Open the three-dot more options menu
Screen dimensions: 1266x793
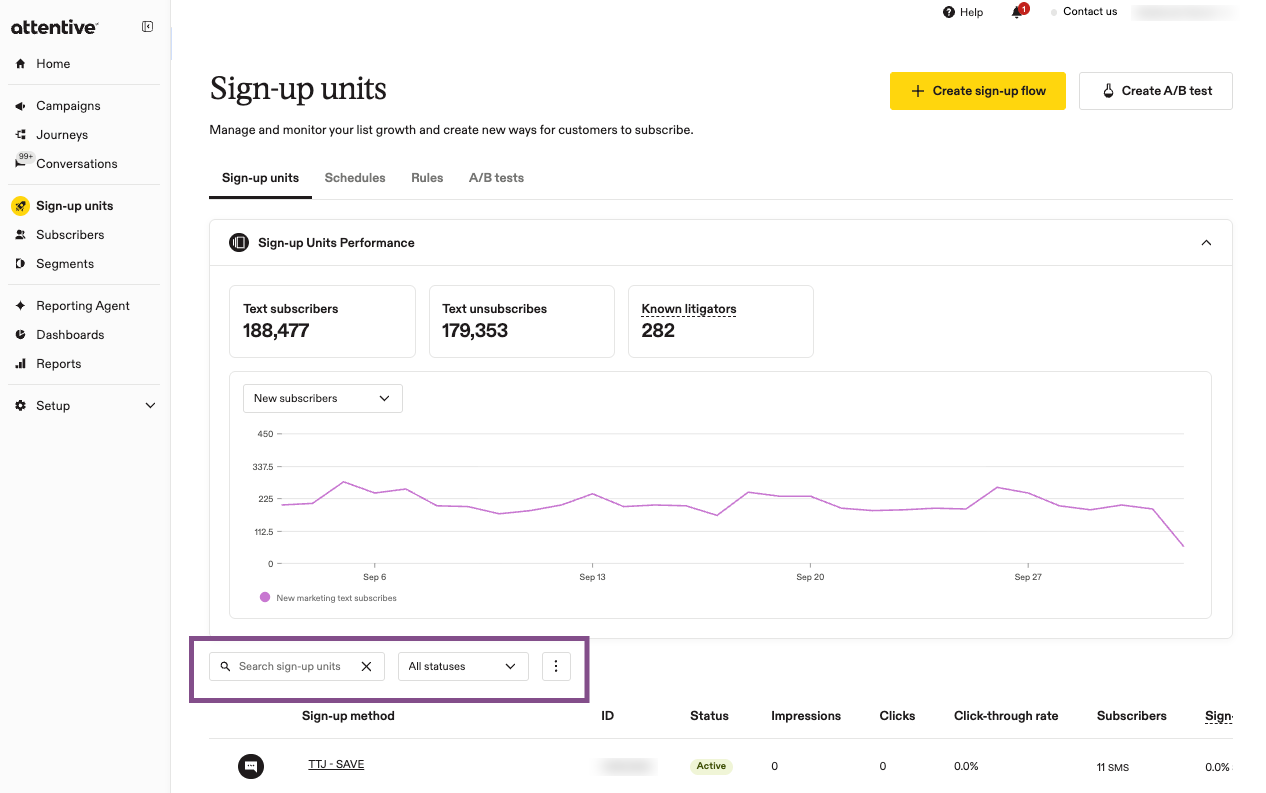[556, 666]
